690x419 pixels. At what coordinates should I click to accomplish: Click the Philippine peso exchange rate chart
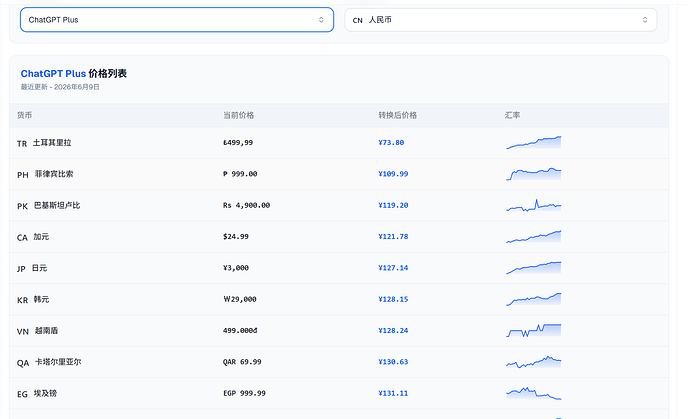click(x=534, y=174)
